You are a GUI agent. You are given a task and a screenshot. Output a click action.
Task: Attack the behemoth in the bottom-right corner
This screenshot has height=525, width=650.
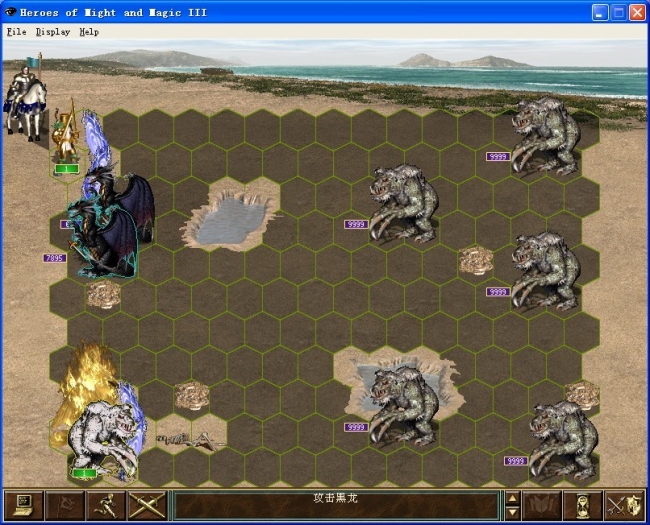click(x=564, y=440)
